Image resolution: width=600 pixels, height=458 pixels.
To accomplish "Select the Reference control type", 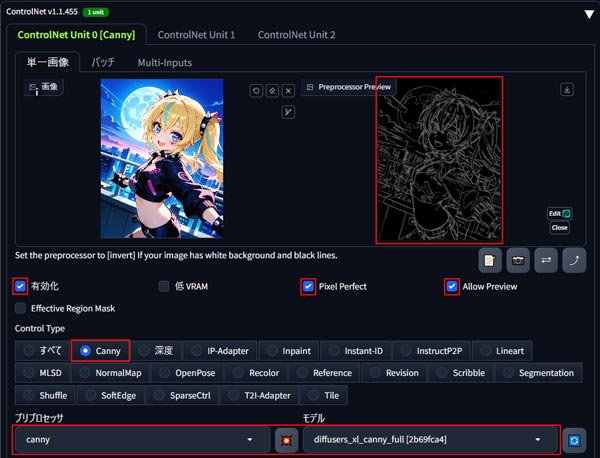I will coord(324,373).
